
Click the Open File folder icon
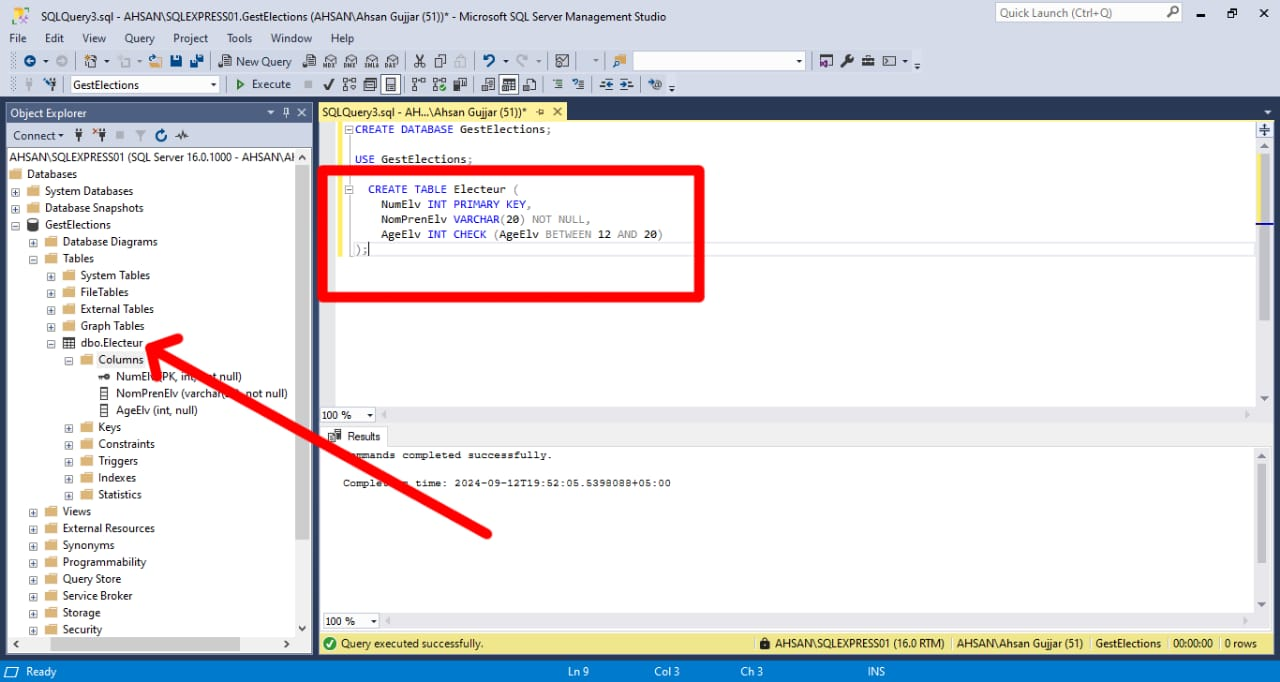(155, 61)
